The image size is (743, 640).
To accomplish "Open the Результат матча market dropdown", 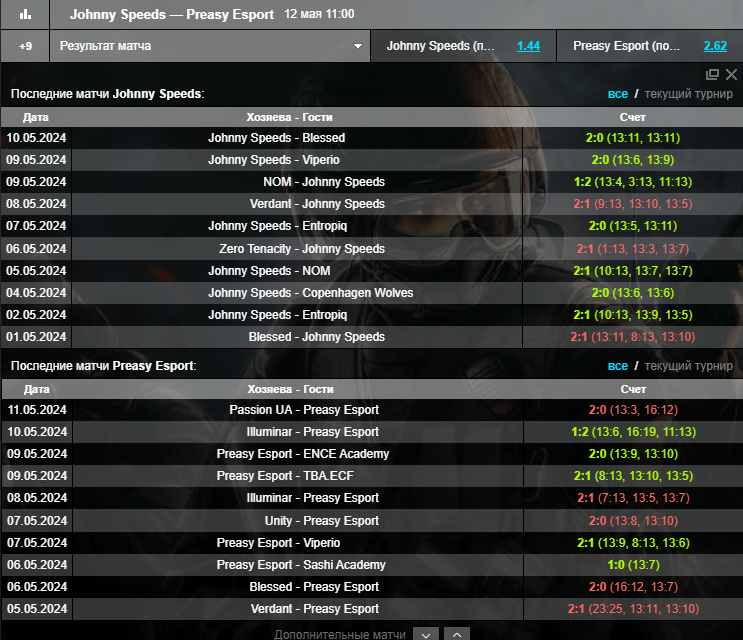I will tap(210, 46).
